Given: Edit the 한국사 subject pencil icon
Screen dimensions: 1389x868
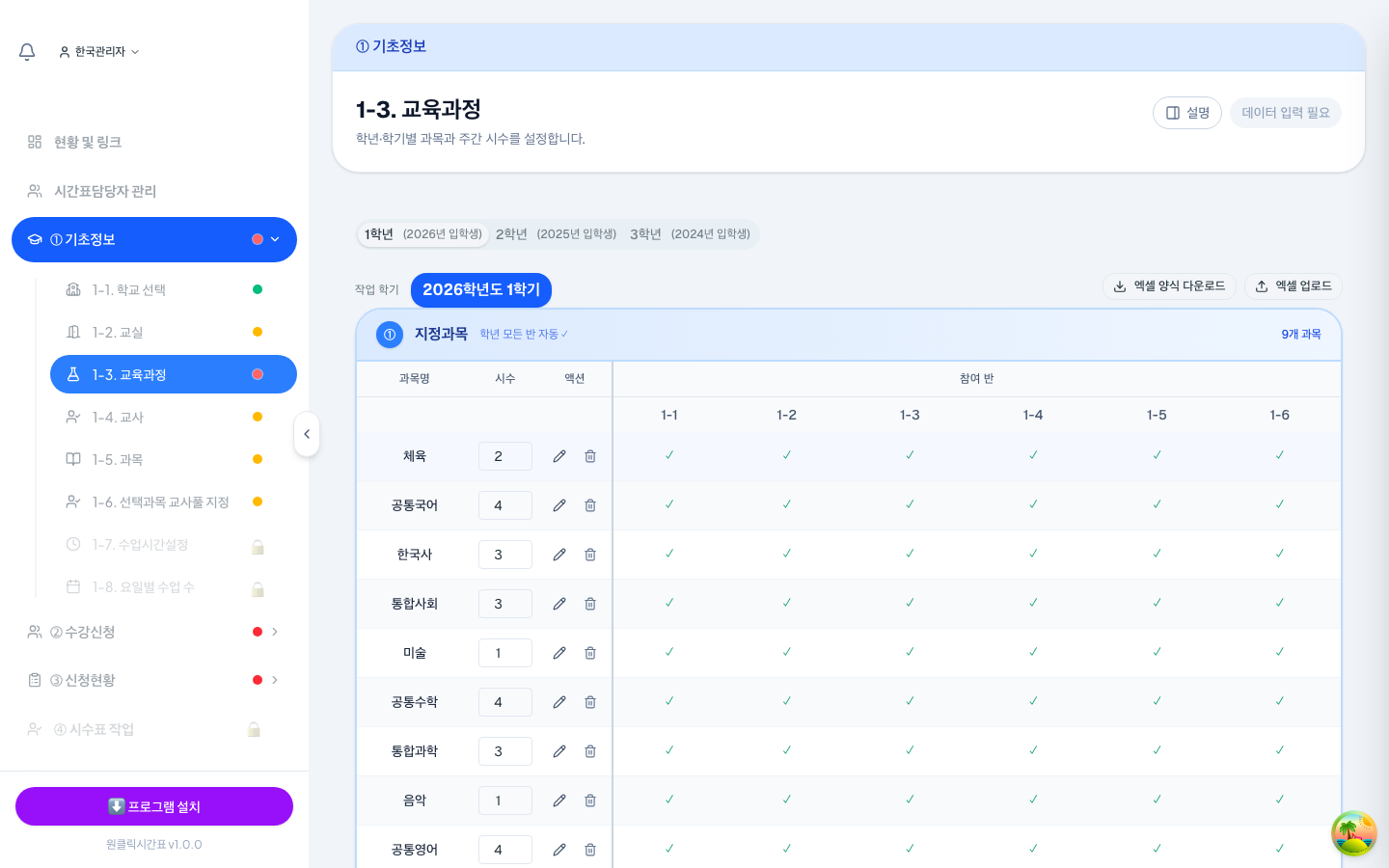Looking at the screenshot, I should (559, 555).
